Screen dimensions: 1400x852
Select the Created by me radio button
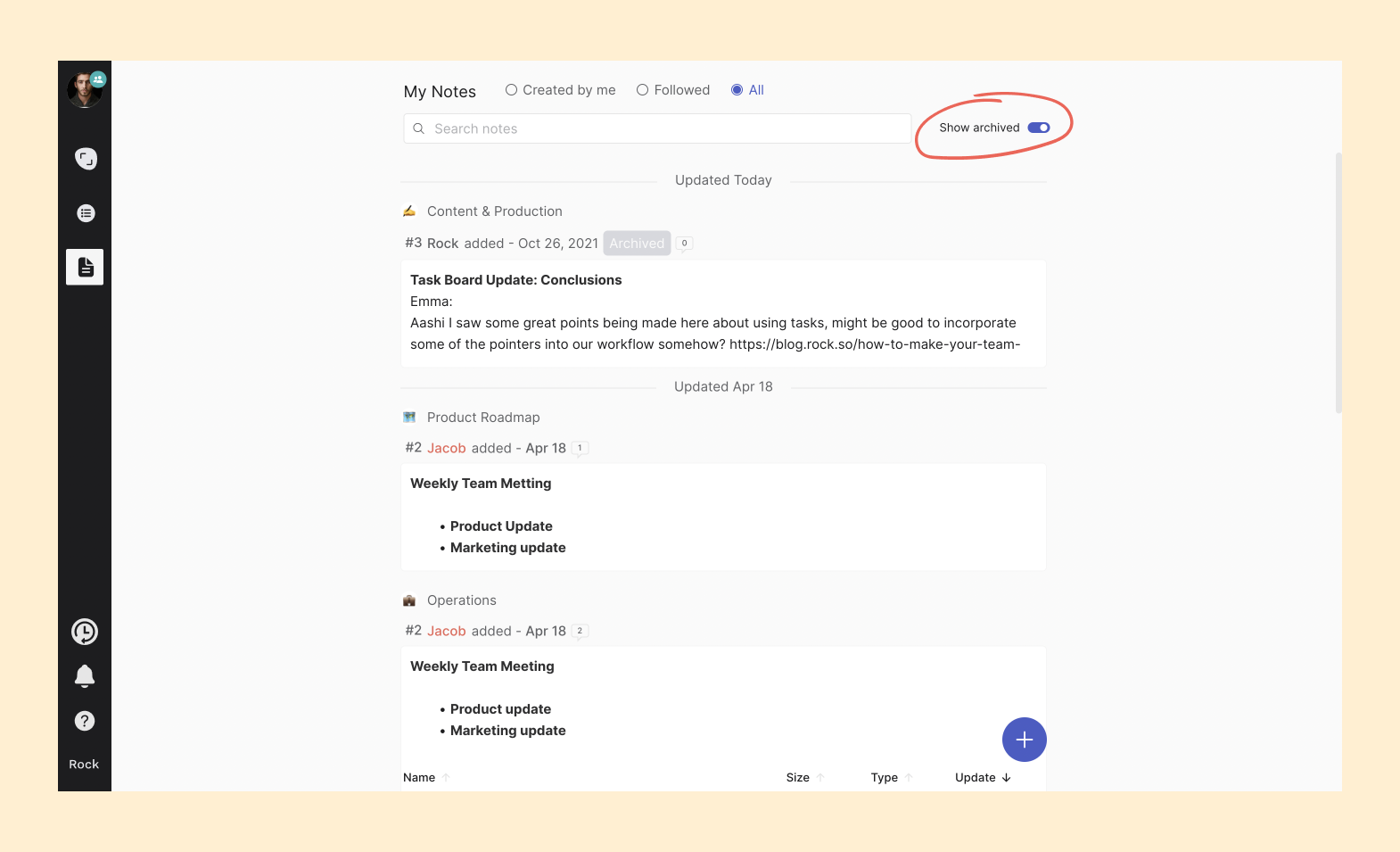click(511, 90)
